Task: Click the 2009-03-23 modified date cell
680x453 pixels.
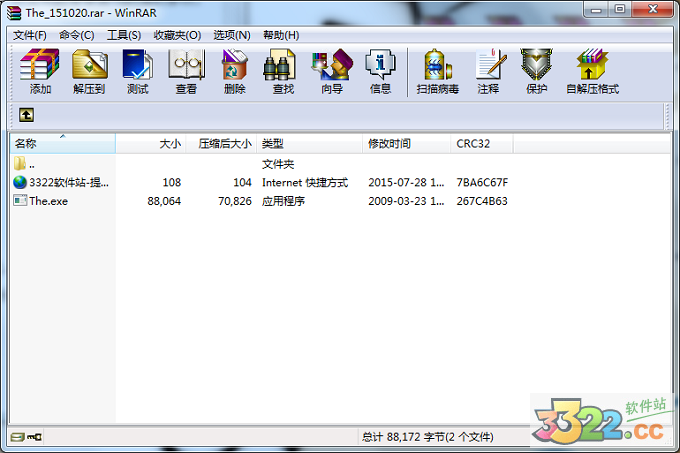Action: [406, 201]
